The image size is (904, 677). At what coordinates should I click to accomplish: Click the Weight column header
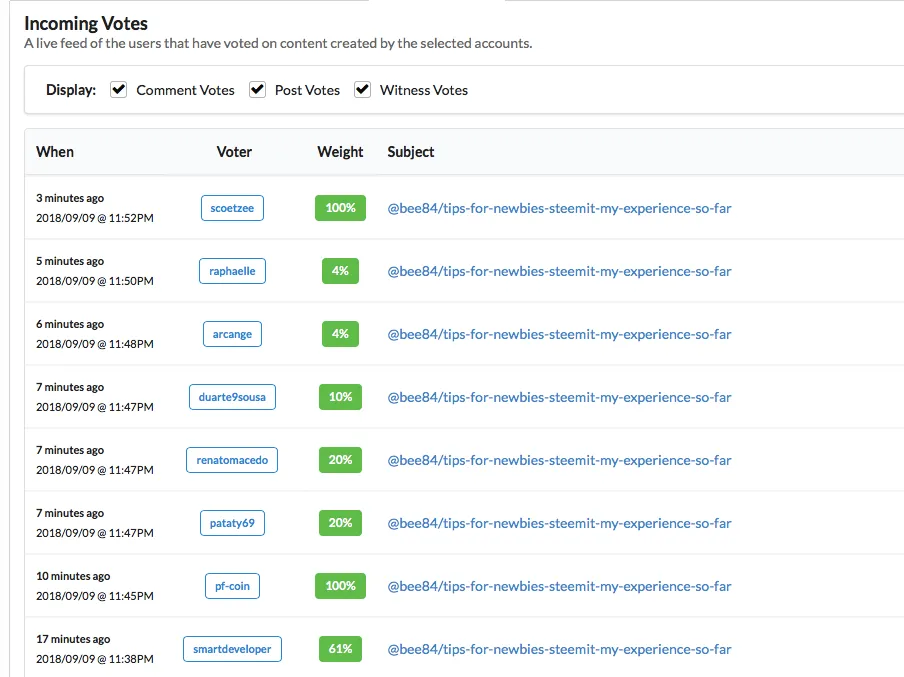tap(340, 152)
